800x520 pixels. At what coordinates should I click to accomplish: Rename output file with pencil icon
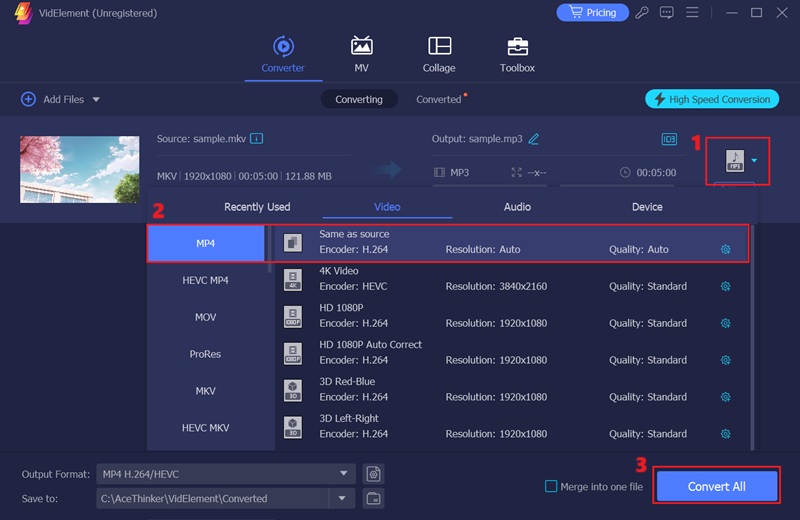pyautogui.click(x=534, y=139)
